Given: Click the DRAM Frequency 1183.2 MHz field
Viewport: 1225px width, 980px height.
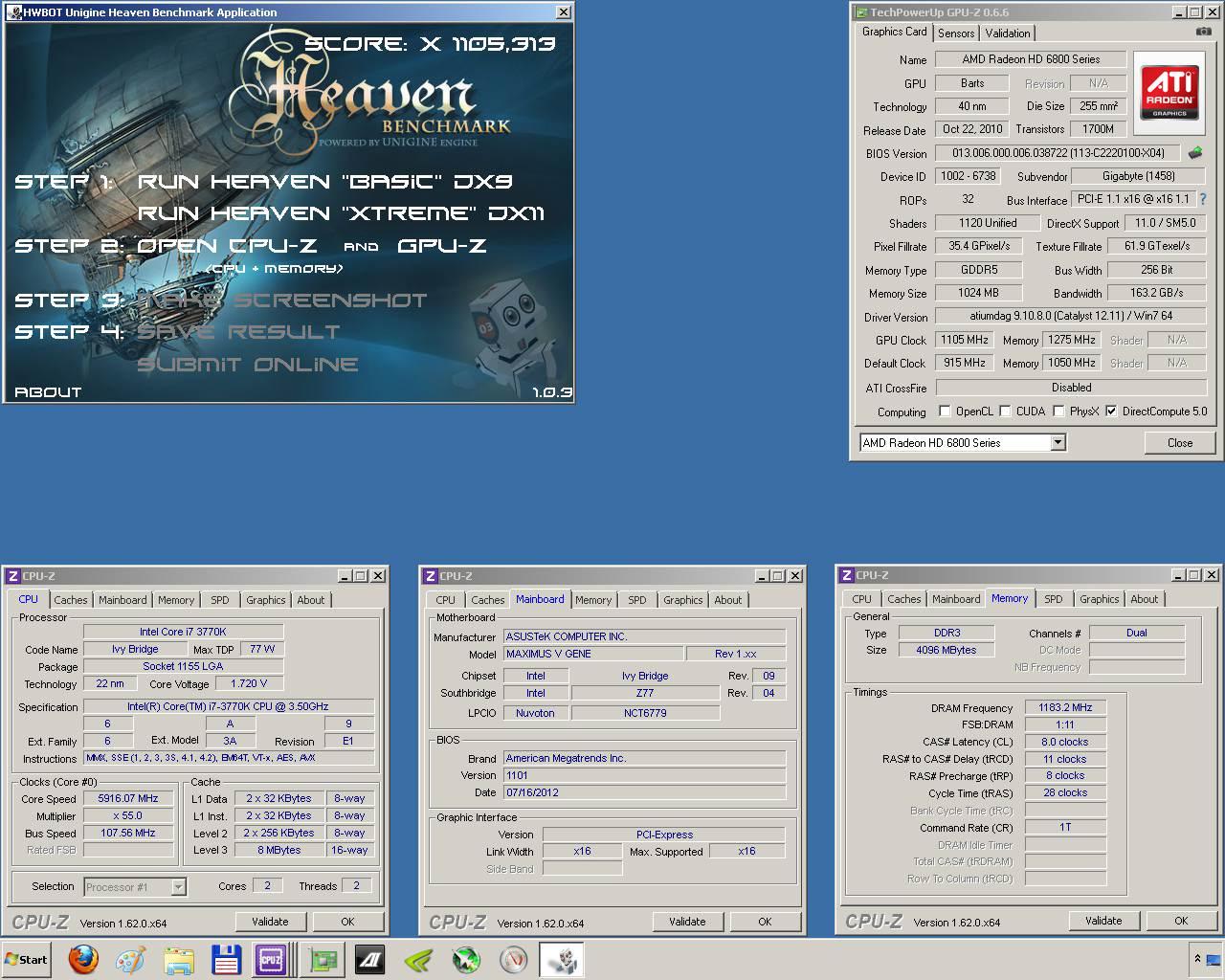Looking at the screenshot, I should click(x=1065, y=707).
